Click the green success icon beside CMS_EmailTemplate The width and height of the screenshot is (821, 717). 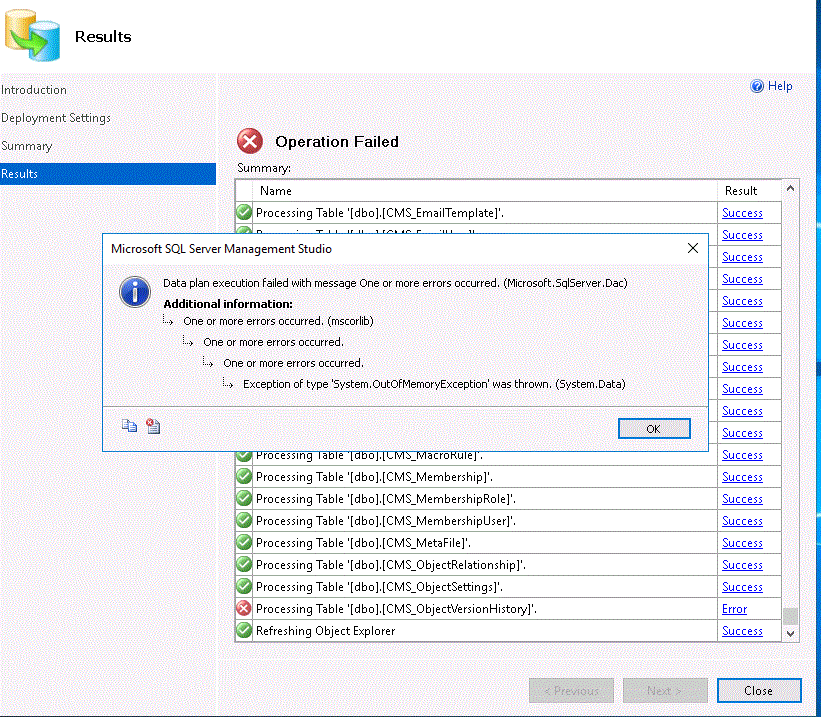click(243, 212)
